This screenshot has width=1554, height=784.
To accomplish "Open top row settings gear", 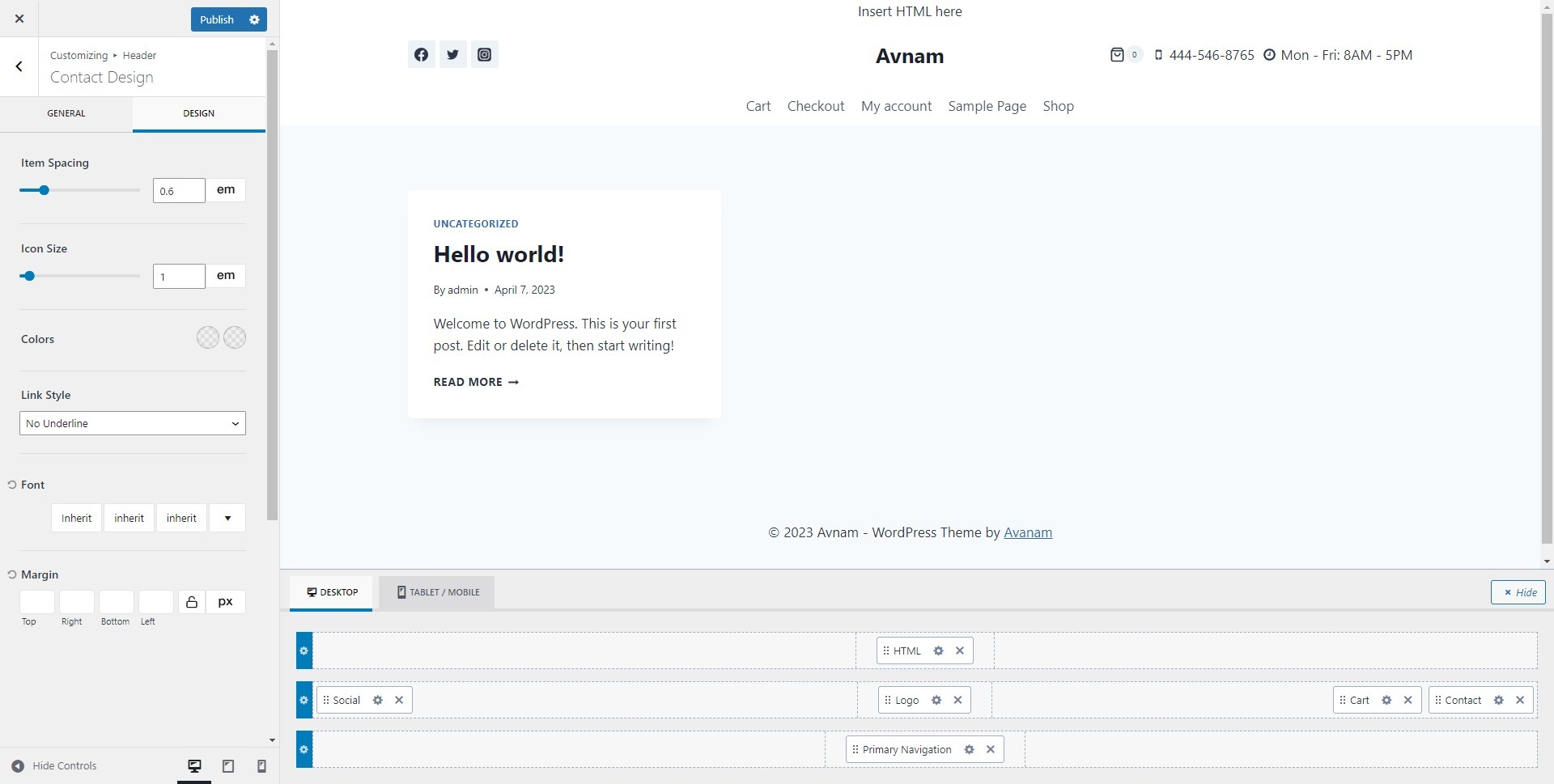I will 304,651.
